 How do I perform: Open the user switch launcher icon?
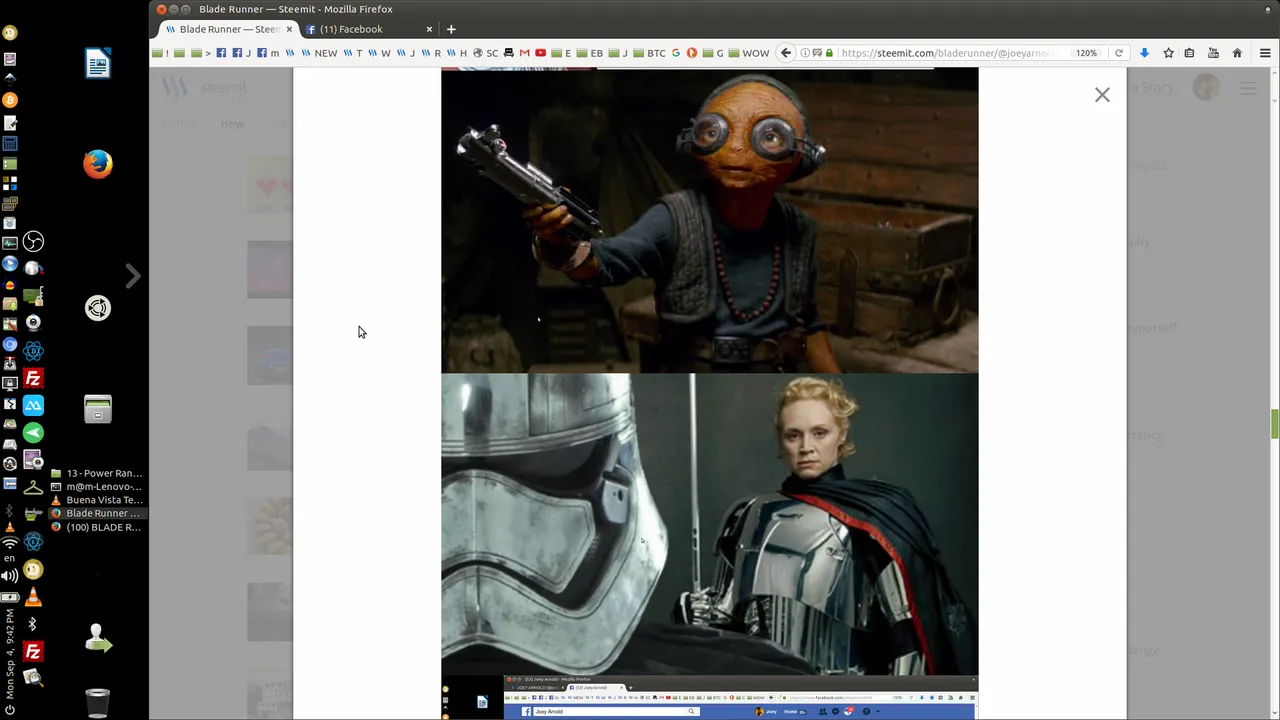point(98,638)
